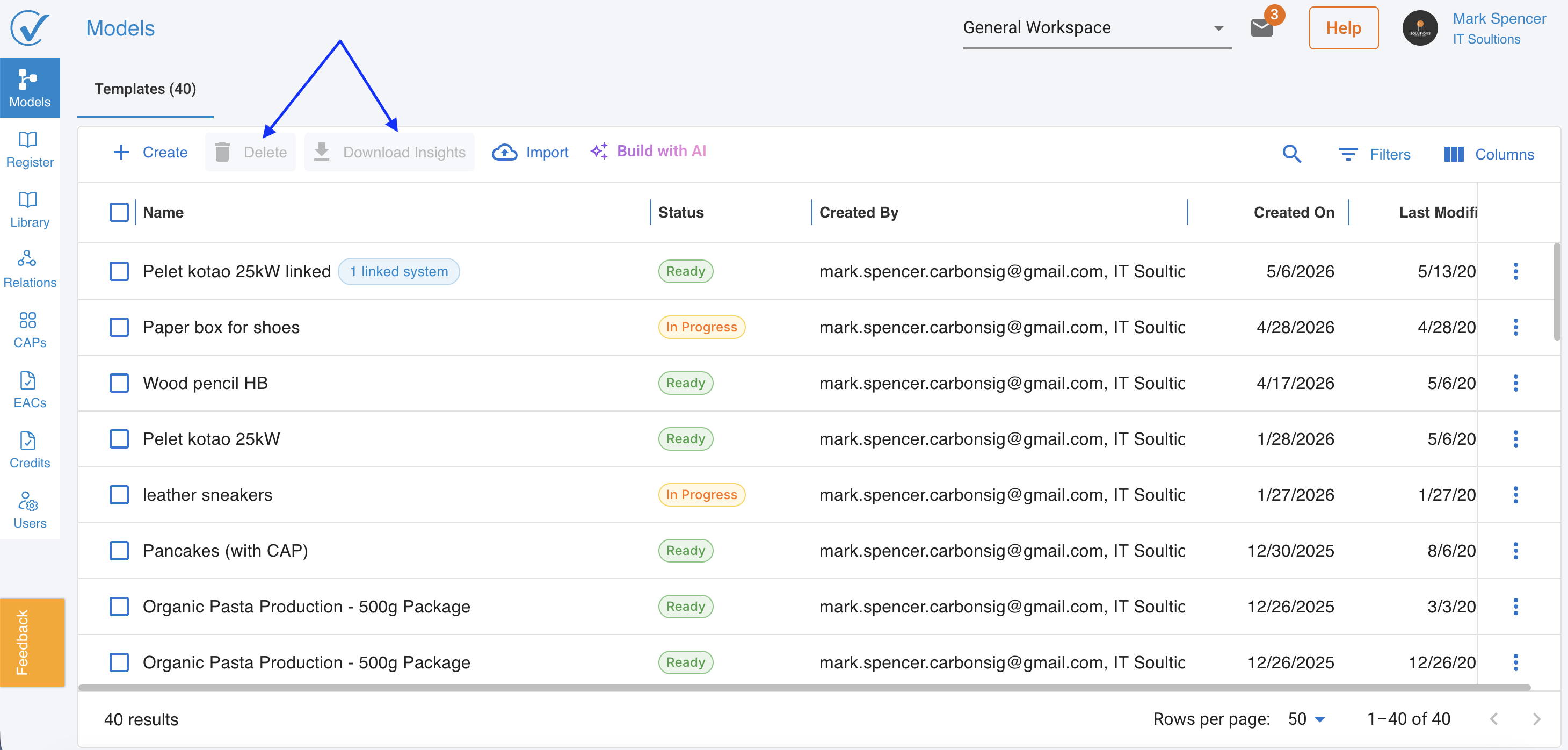The height and width of the screenshot is (750, 1568).
Task: Check the Paper box for shoes row
Action: click(119, 327)
